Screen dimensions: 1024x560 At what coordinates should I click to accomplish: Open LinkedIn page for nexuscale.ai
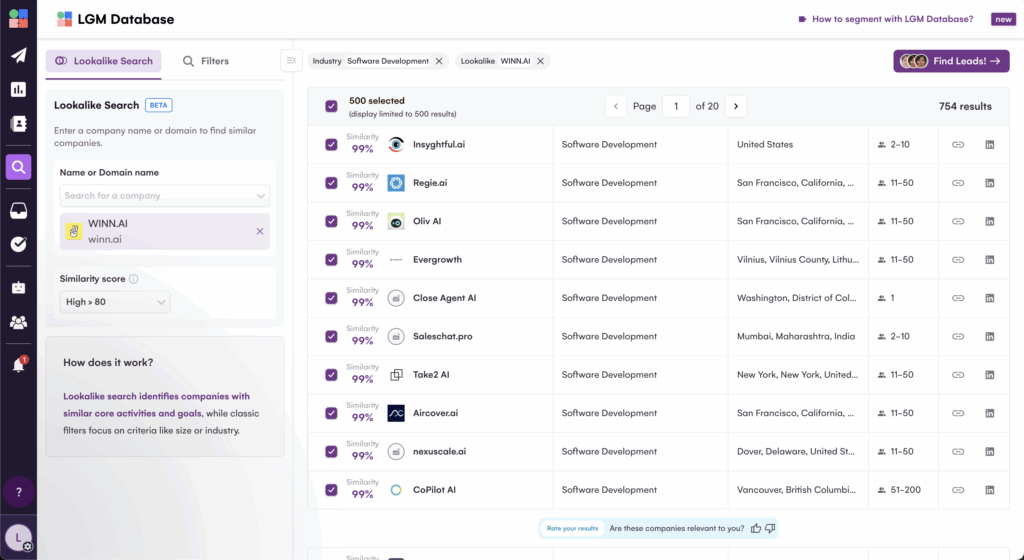pos(989,452)
